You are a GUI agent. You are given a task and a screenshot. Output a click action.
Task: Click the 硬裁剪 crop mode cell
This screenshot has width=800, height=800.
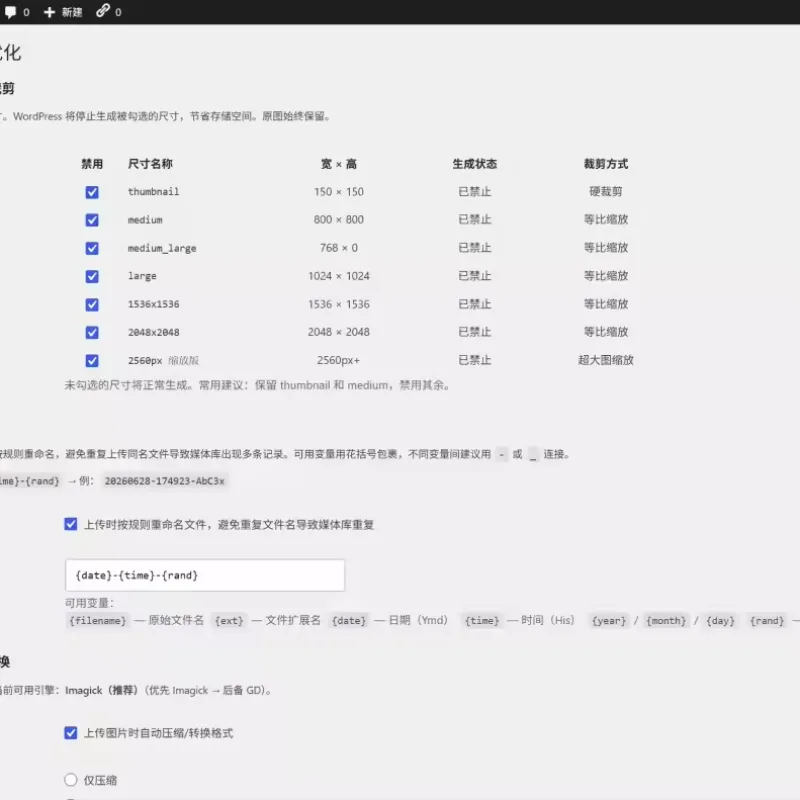pyautogui.click(x=606, y=191)
